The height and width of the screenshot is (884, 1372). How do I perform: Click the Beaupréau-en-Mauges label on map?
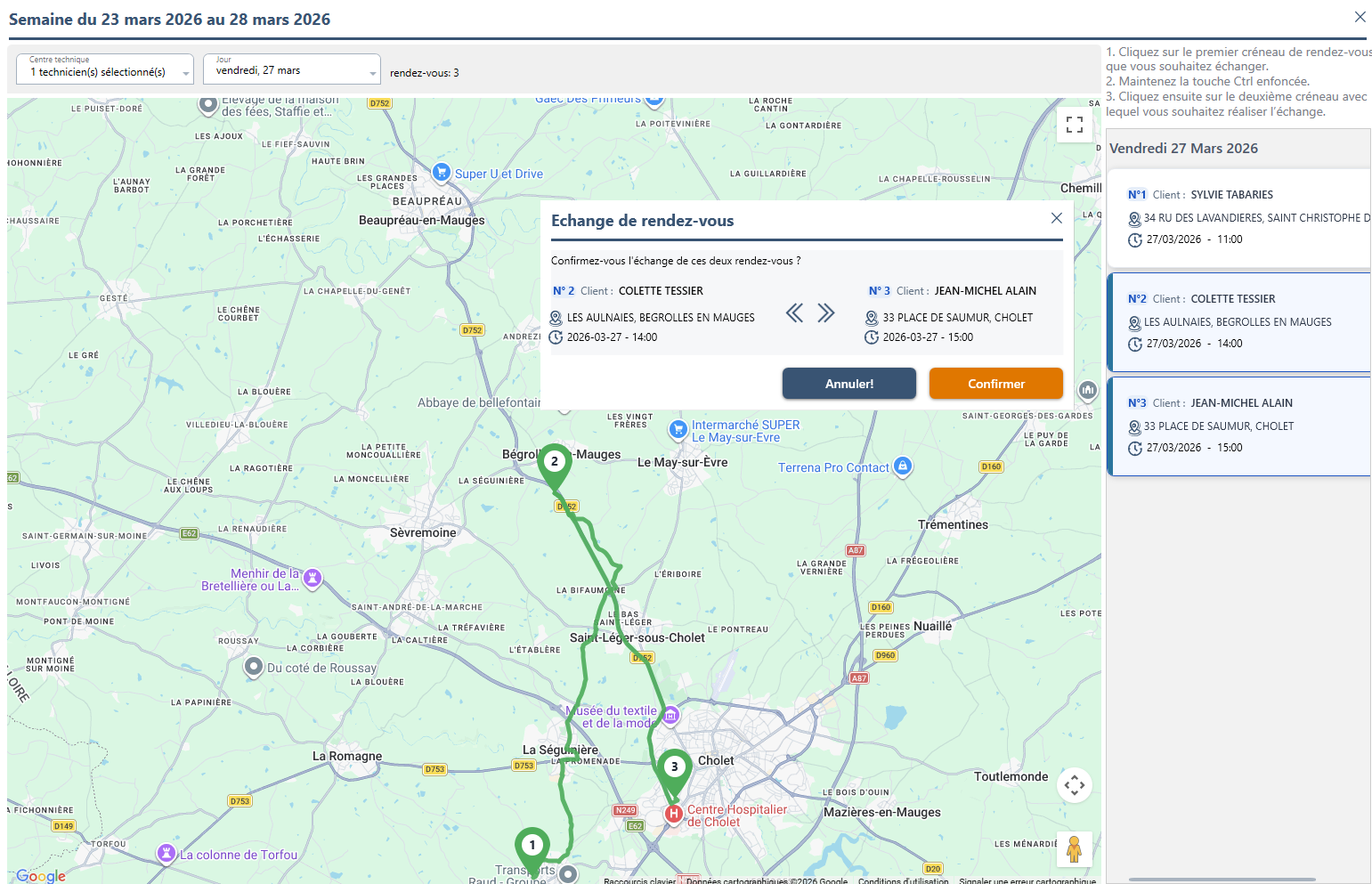point(422,220)
